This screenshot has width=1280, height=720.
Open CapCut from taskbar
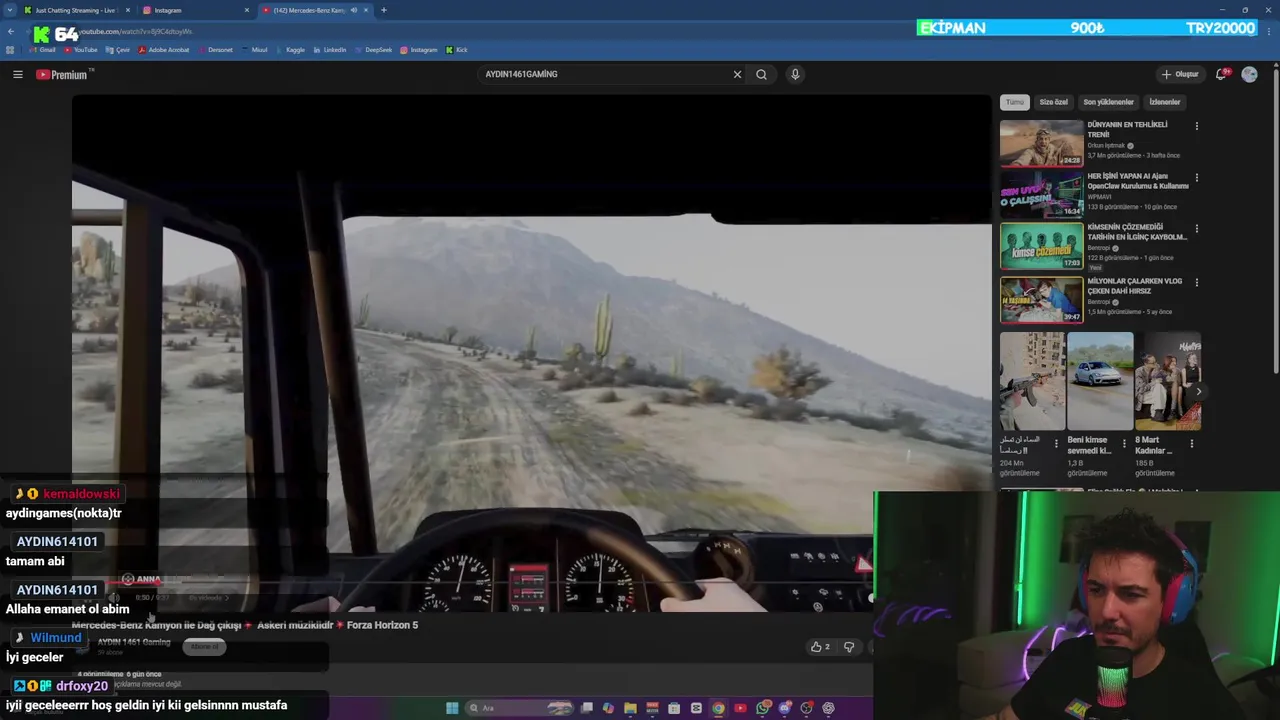pos(696,708)
